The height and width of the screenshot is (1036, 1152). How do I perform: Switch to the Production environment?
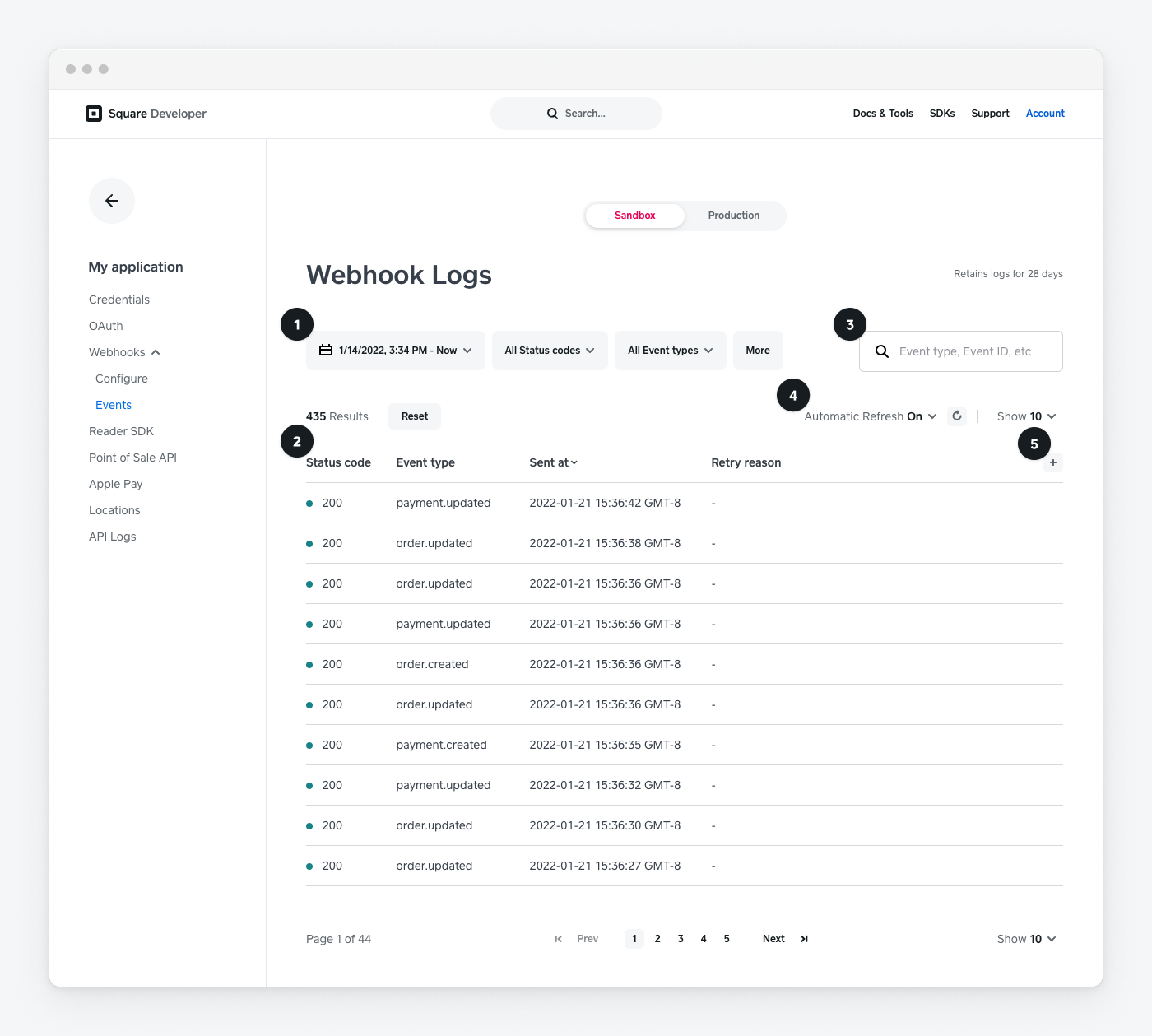pyautogui.click(x=734, y=216)
